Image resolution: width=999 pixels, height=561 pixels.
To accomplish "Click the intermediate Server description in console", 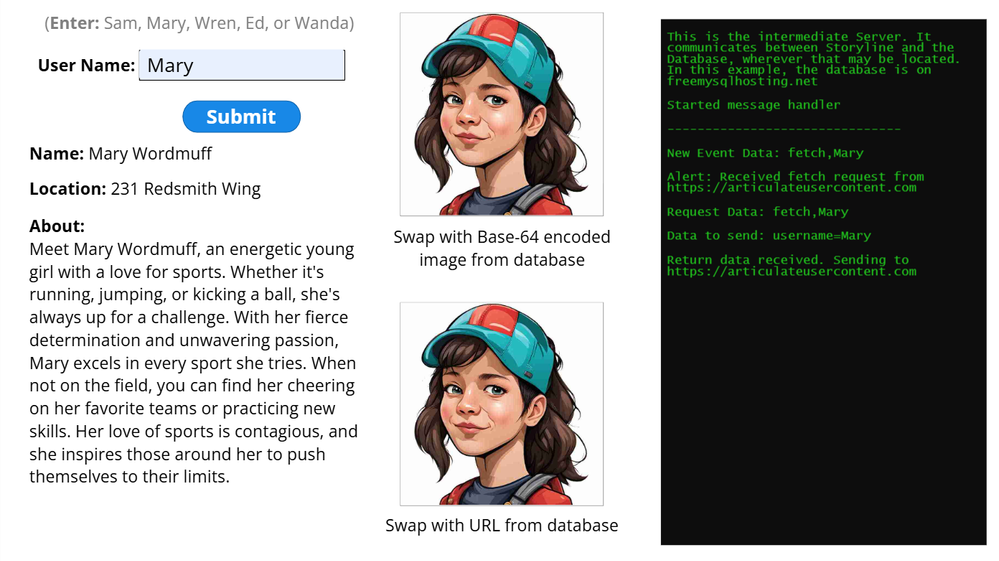I will 812,59.
